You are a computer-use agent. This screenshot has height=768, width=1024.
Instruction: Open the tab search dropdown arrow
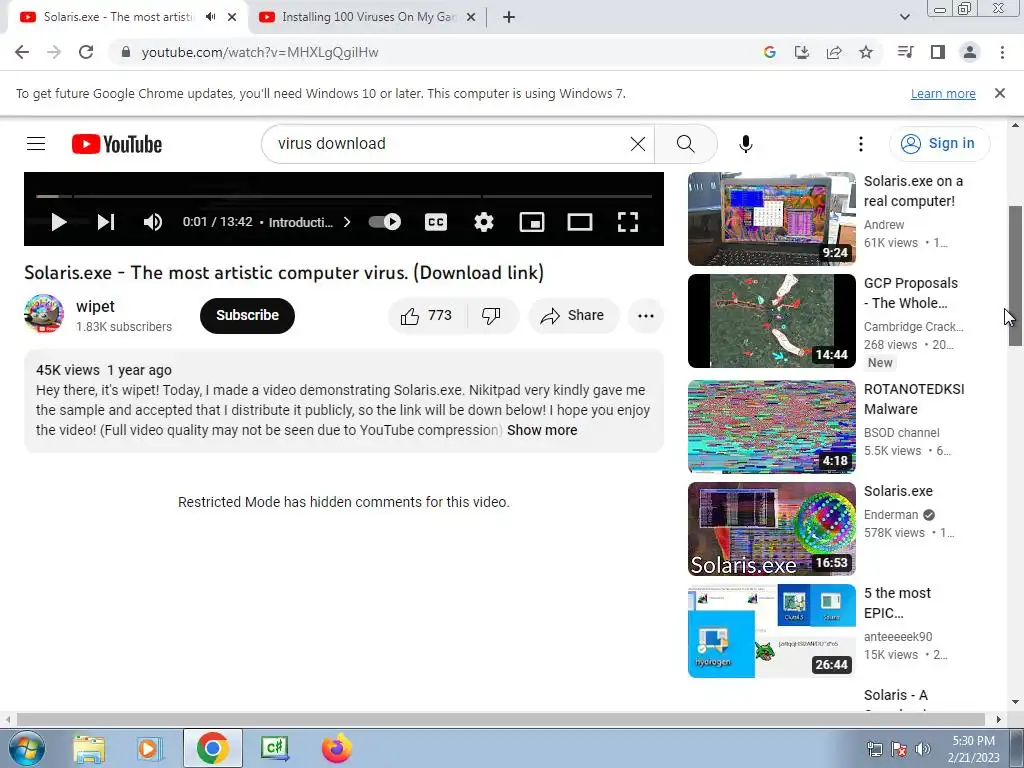(x=904, y=17)
